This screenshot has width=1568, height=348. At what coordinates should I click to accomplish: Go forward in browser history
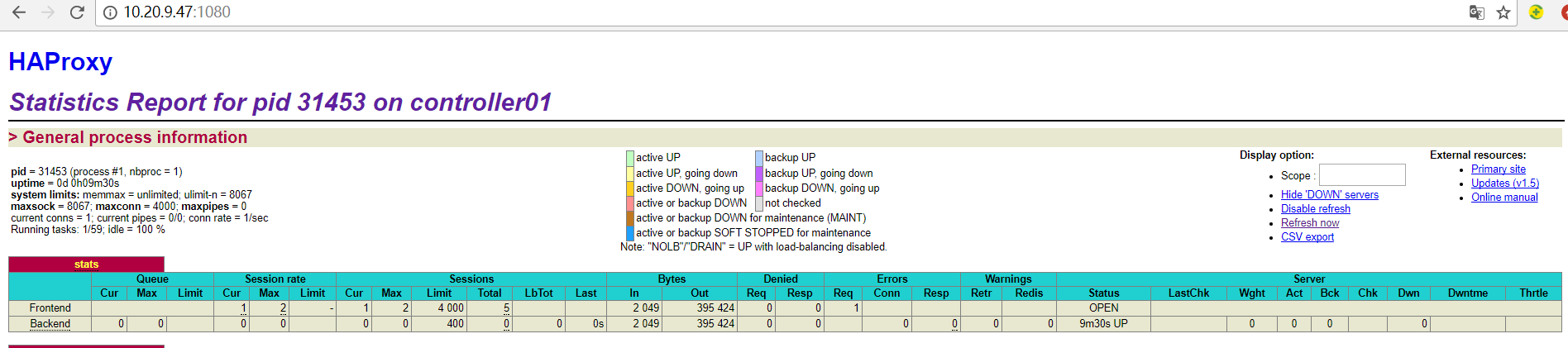point(48,12)
